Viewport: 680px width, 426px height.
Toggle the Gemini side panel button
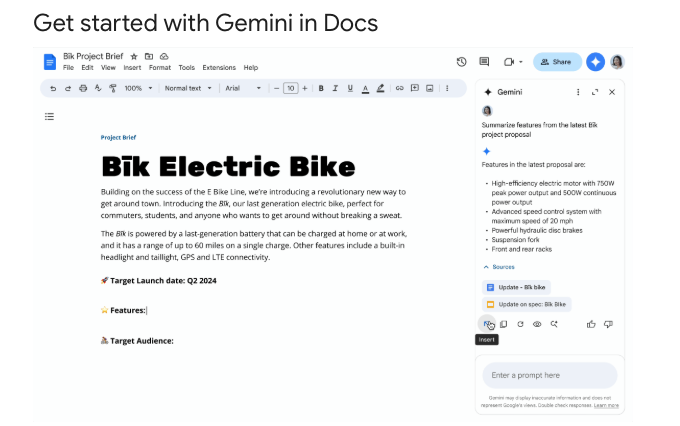pos(595,62)
